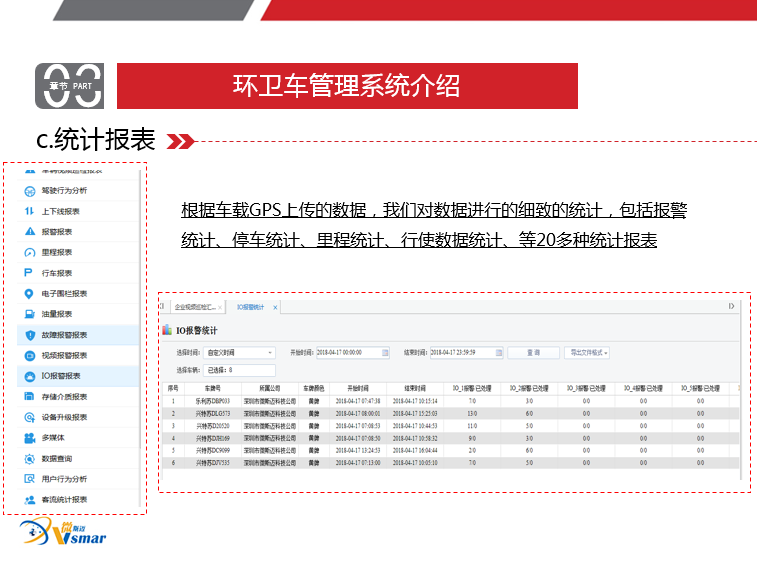
Task: Click the sidebar vertical scrollbar
Action: (x=141, y=340)
